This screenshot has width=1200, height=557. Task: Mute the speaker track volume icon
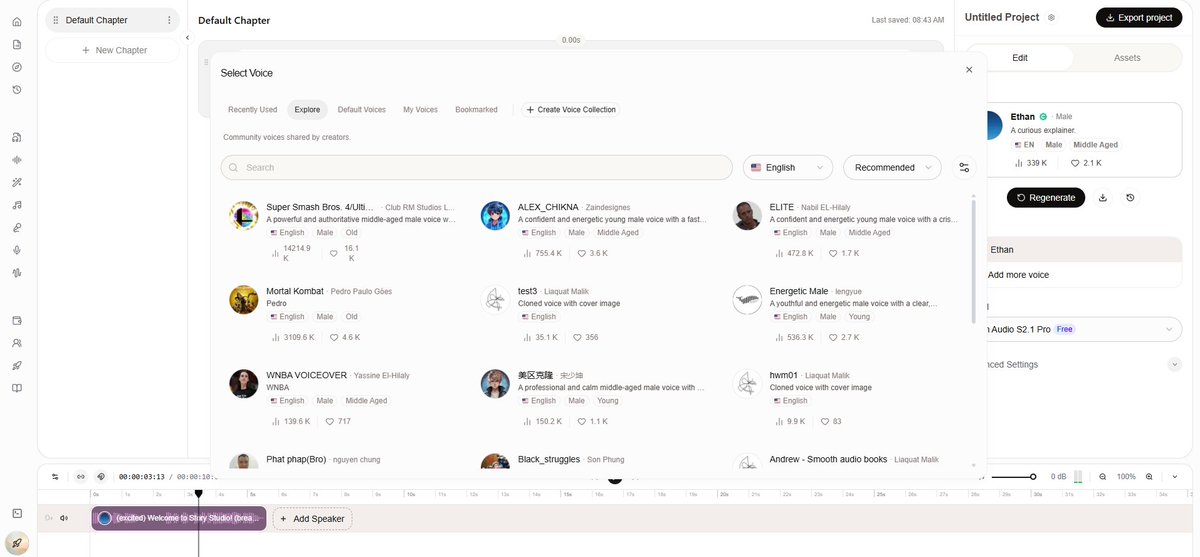(x=64, y=518)
